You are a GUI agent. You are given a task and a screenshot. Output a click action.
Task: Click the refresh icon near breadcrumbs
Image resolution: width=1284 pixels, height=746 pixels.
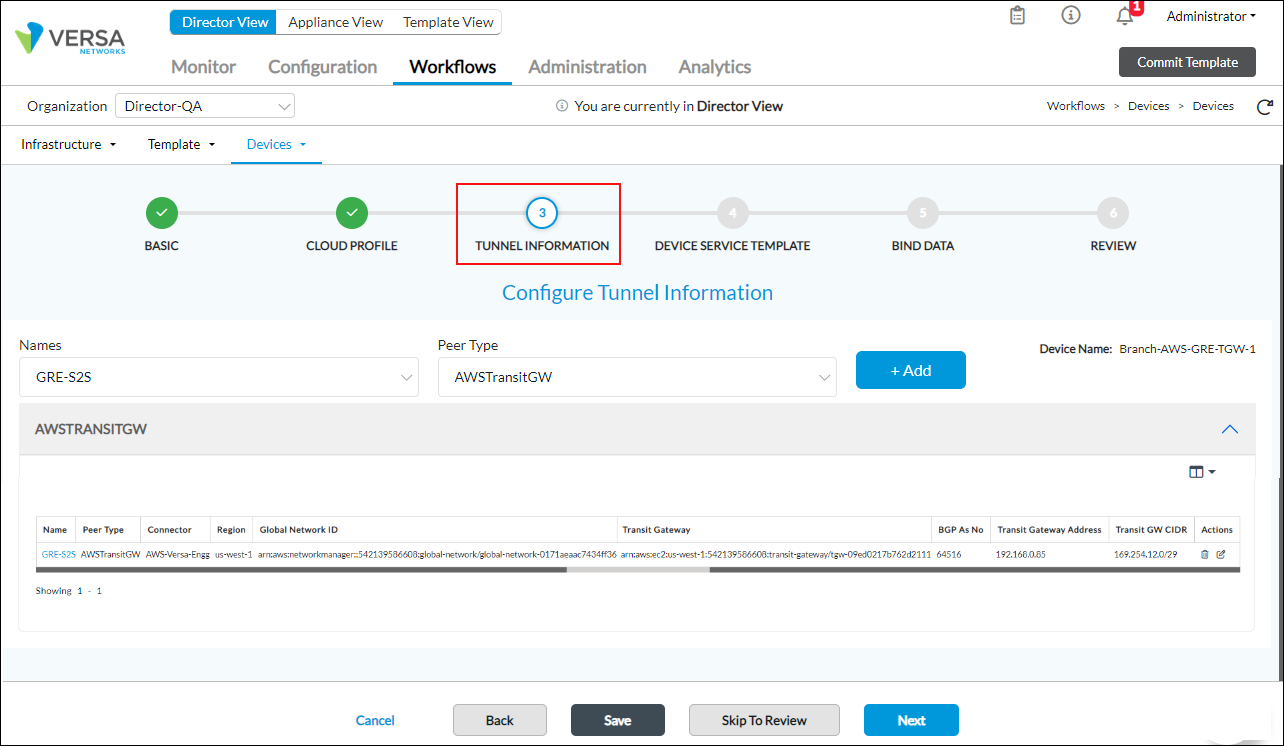(1264, 107)
